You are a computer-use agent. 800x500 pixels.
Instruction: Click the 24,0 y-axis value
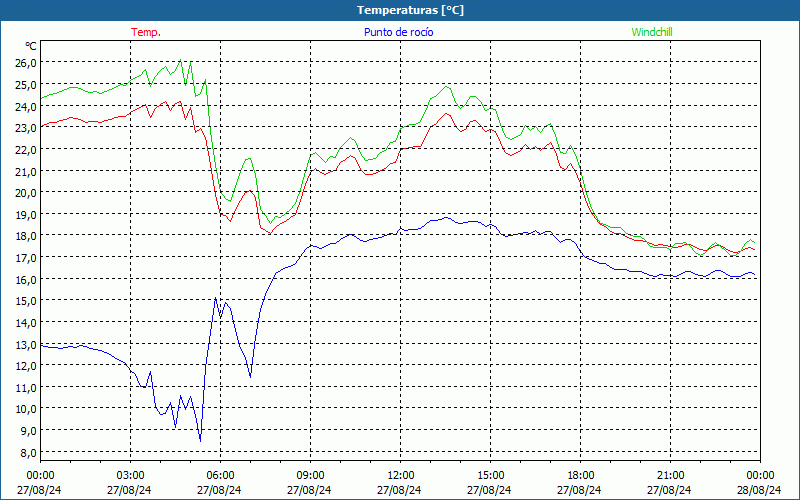click(27, 107)
